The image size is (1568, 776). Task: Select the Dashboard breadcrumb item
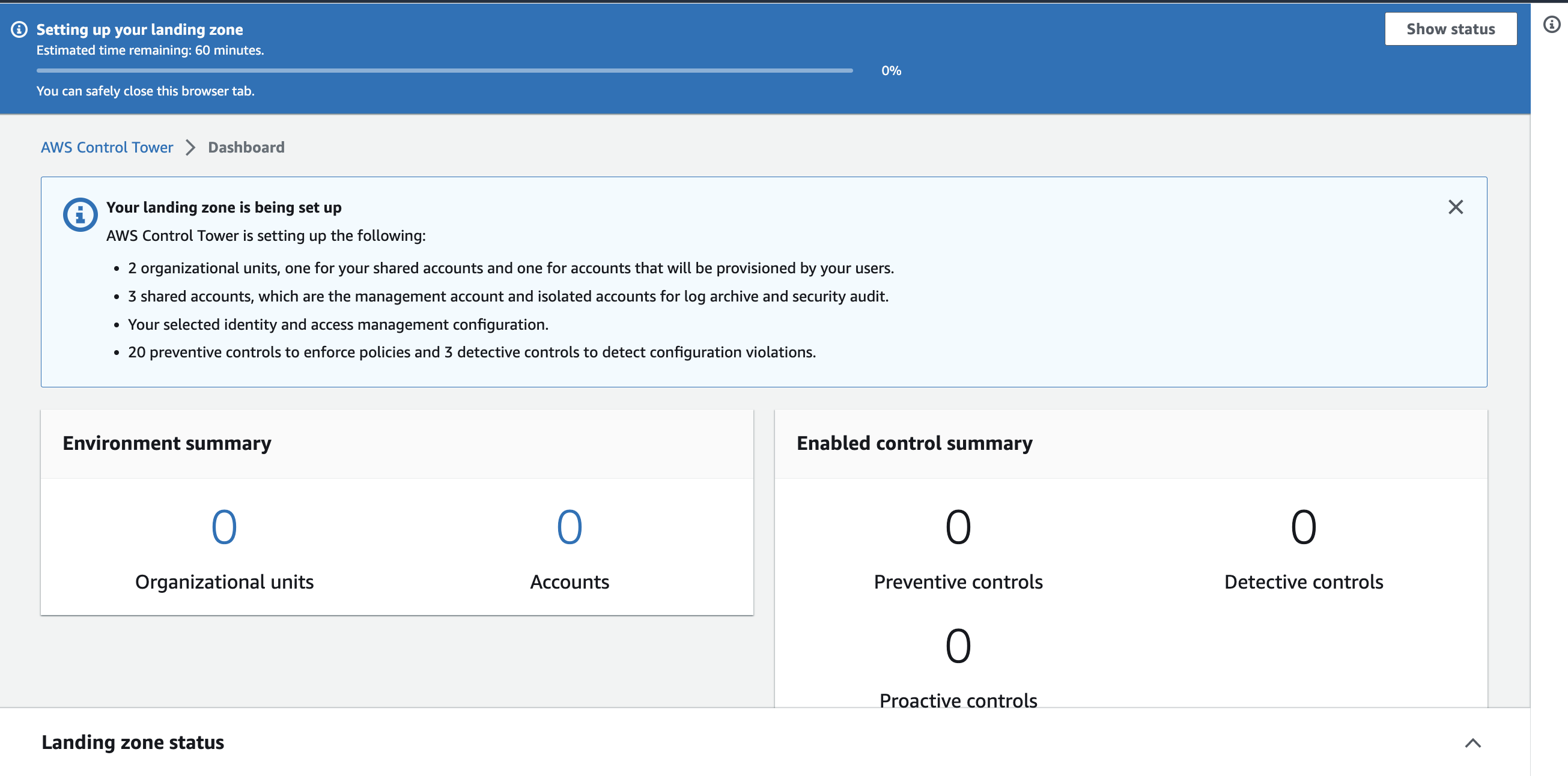[x=246, y=147]
